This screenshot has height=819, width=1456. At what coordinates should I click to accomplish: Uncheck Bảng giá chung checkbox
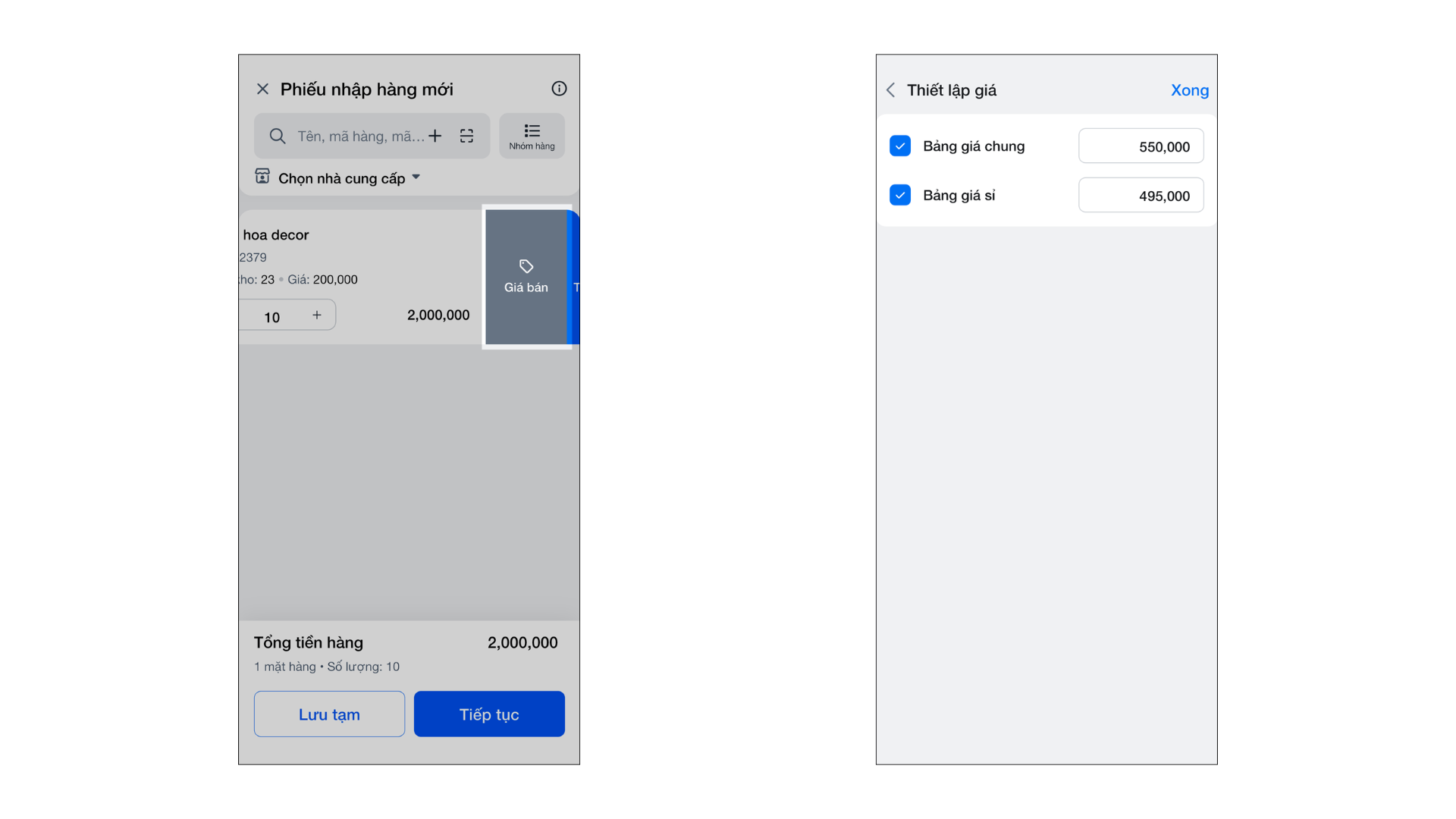coord(900,146)
